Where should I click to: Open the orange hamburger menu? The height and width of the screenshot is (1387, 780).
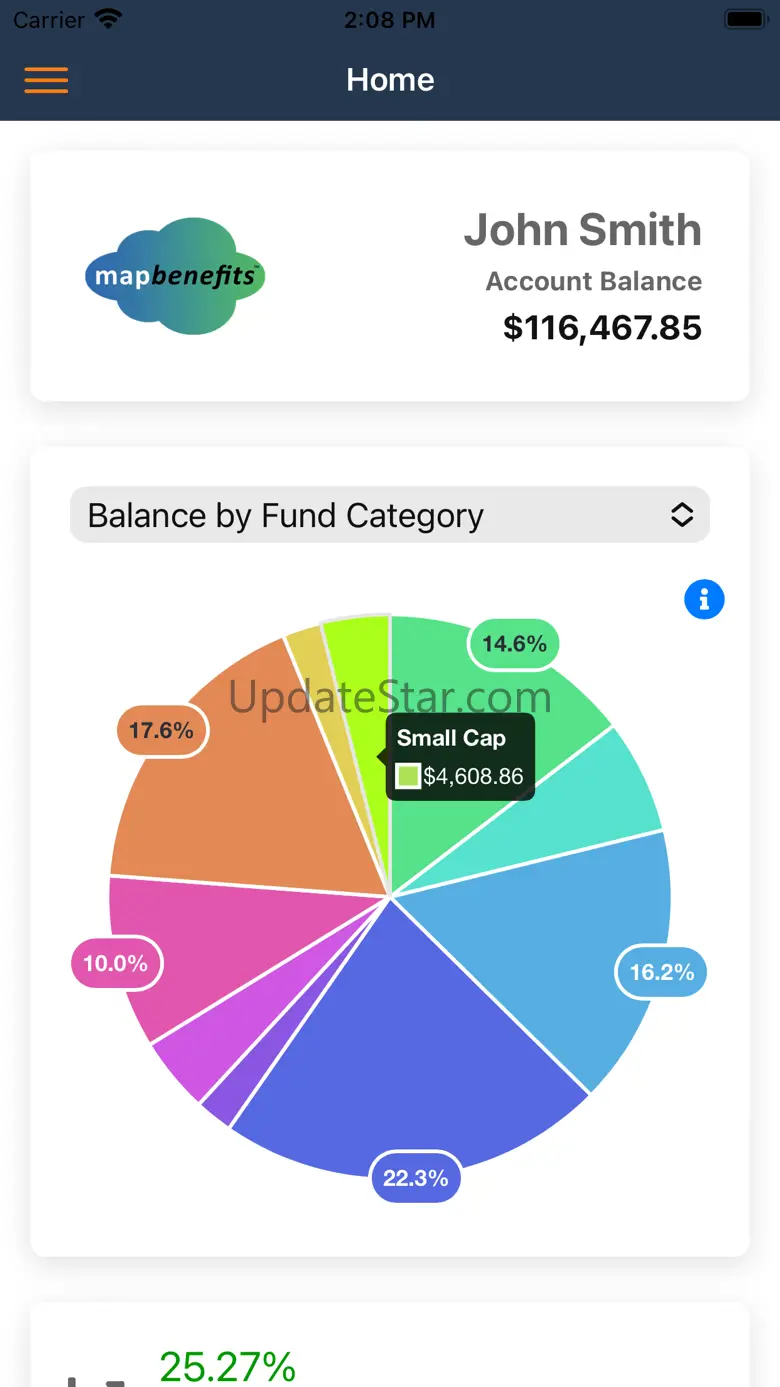click(x=46, y=80)
